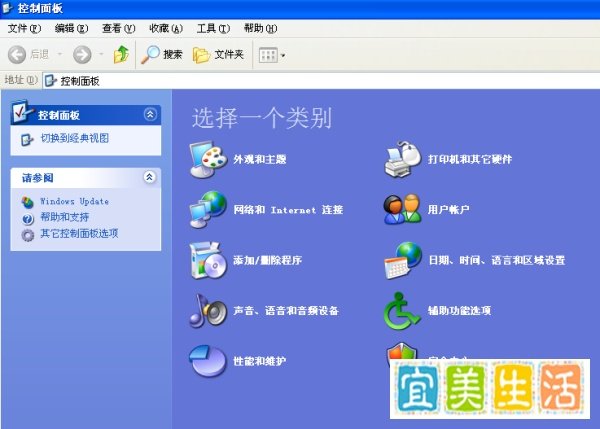600x429 pixels.
Task: Click the 切换到经典视图 link
Action: tap(75, 138)
